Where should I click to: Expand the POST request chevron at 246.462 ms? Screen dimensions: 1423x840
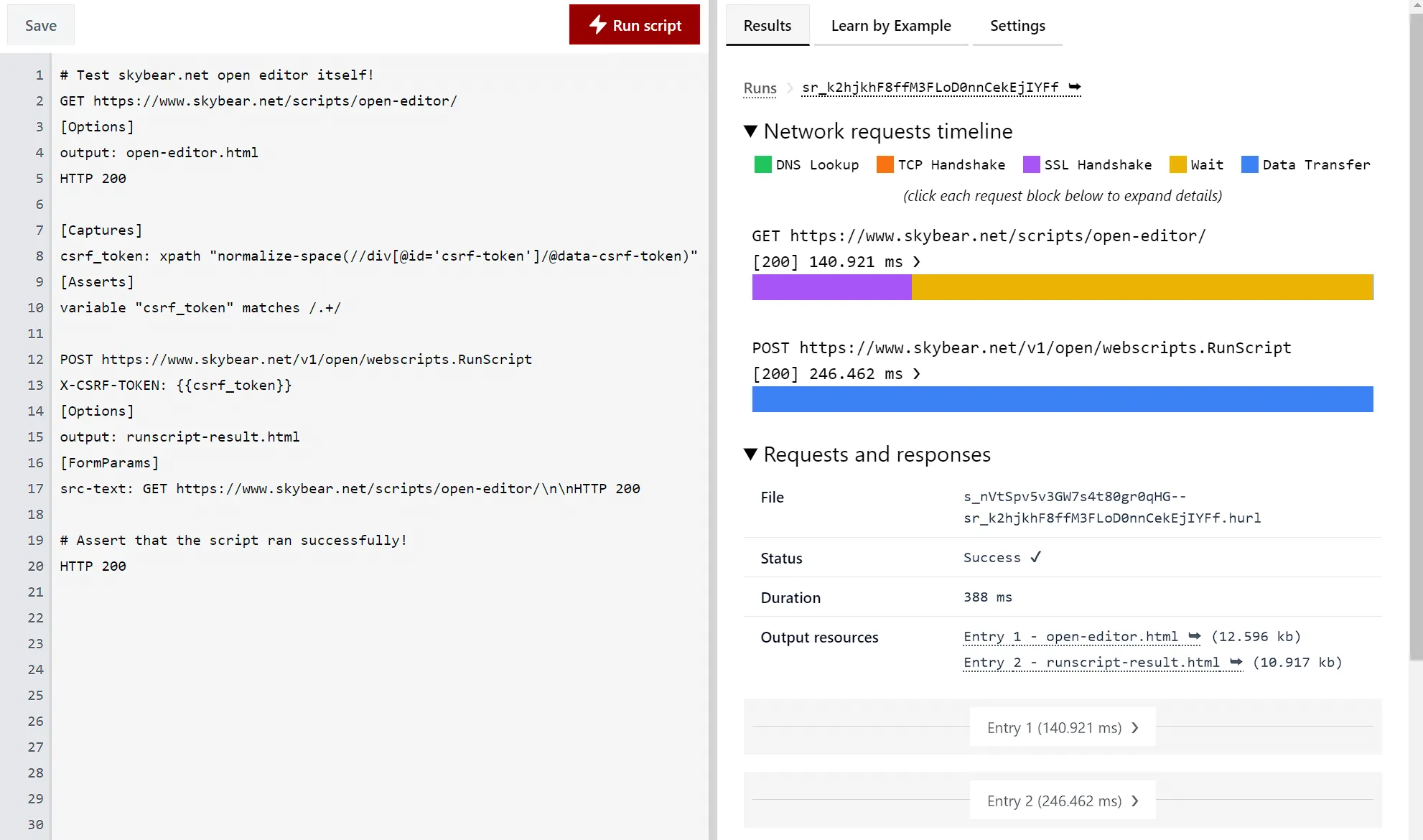[x=917, y=374]
